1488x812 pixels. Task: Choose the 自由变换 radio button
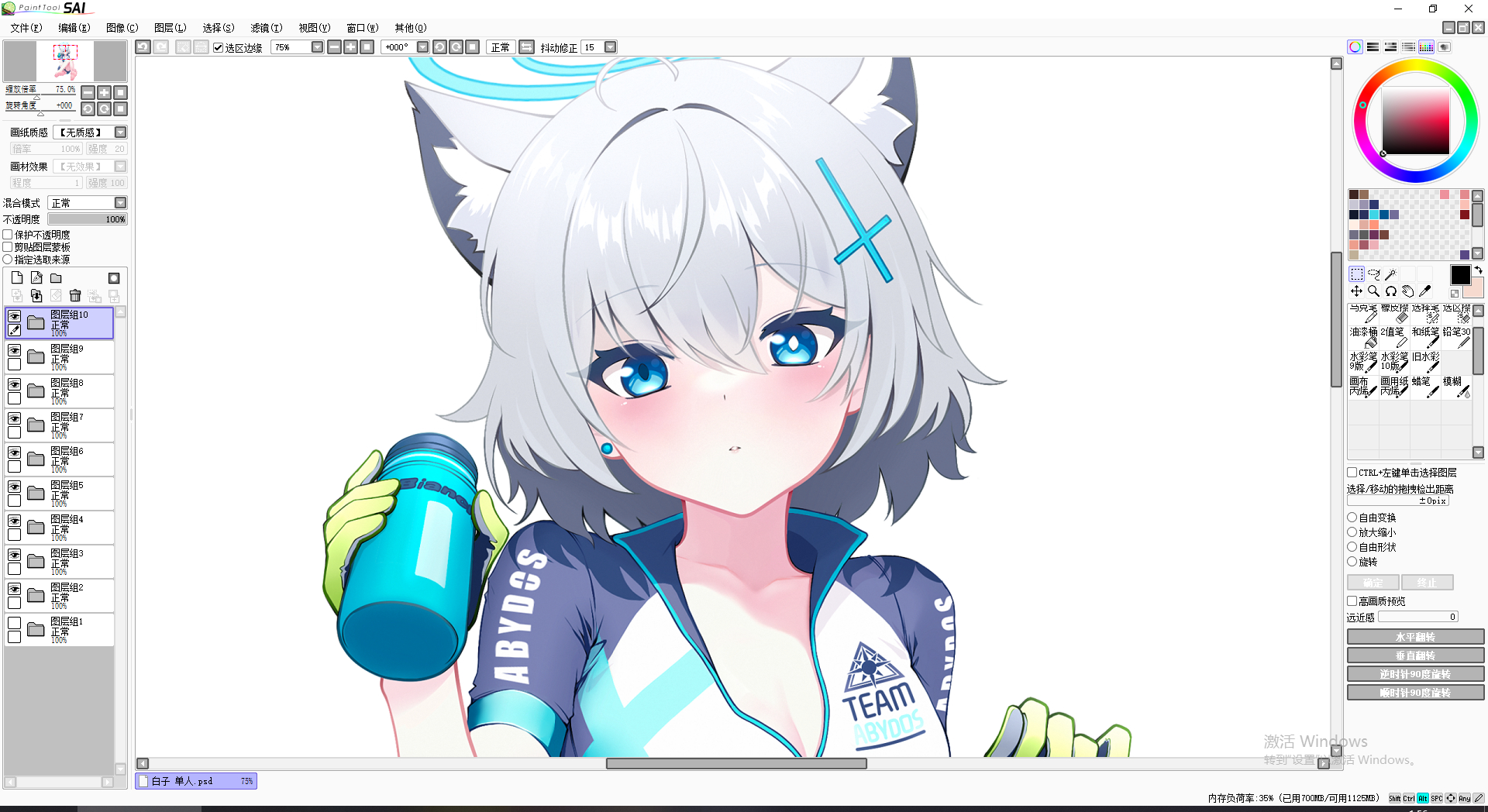[x=1352, y=517]
